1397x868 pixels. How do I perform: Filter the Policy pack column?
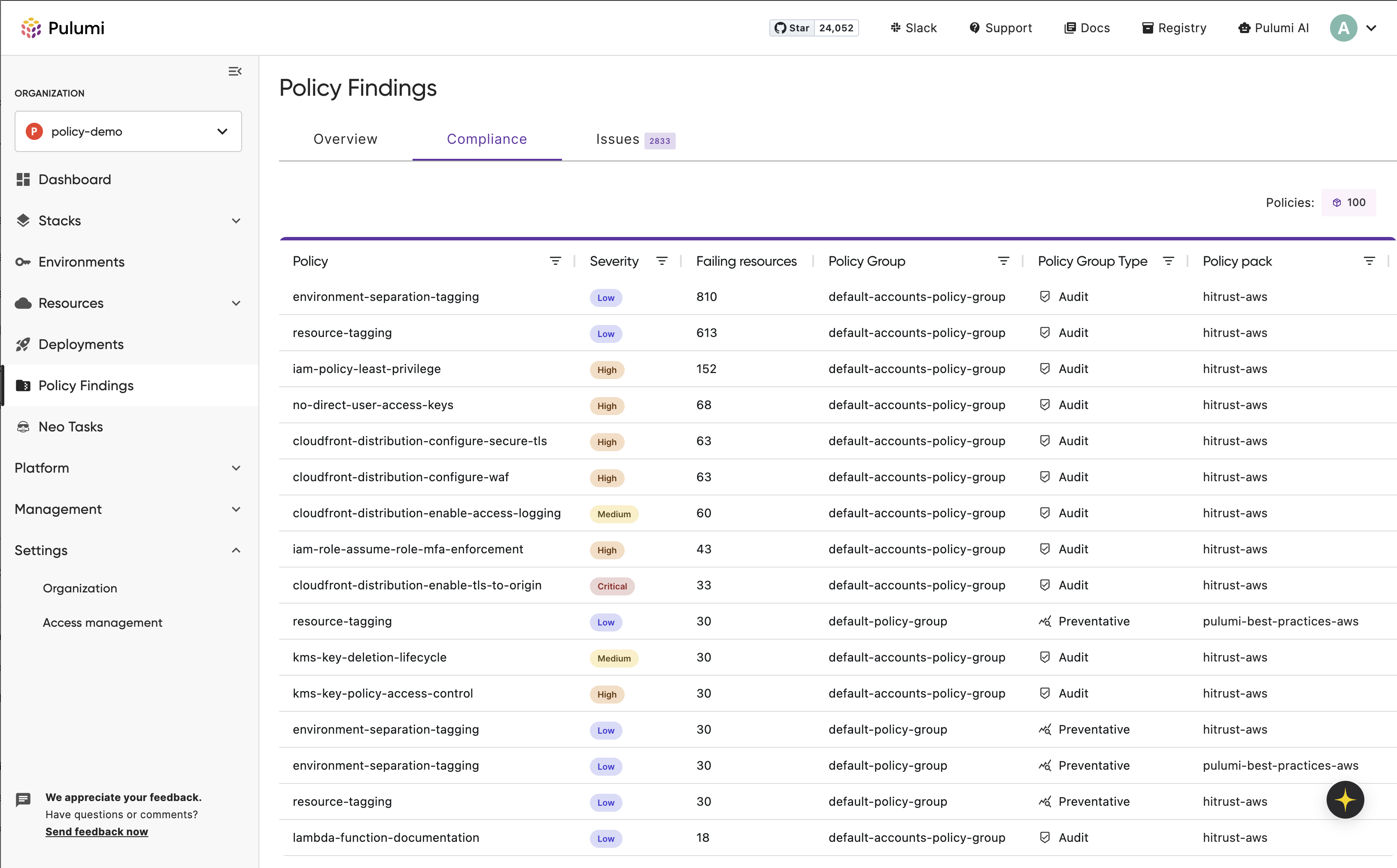point(1370,260)
